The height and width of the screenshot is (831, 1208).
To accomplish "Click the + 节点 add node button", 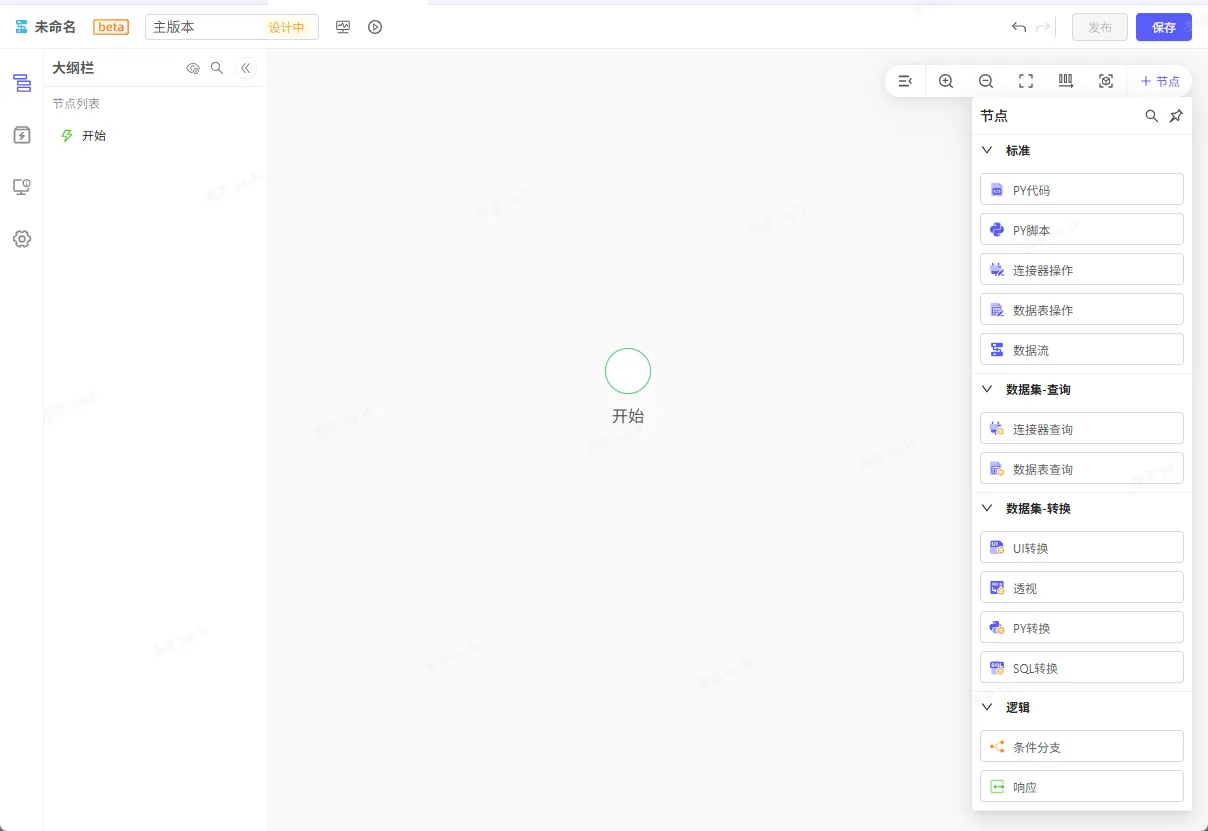I will (x=1160, y=81).
